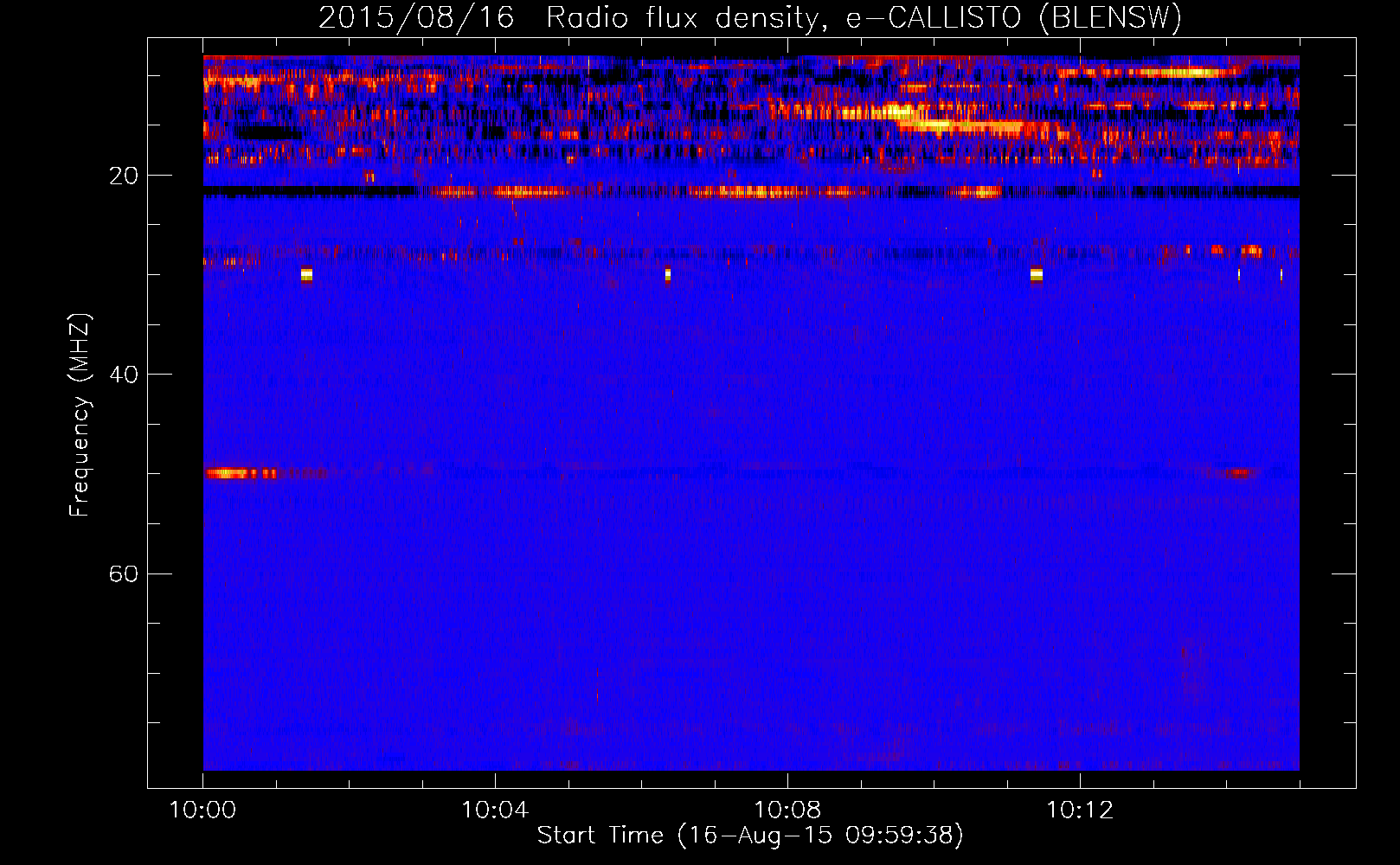The width and height of the screenshot is (1400, 865).
Task: Select the '10:04' time tick label
Action: (495, 811)
